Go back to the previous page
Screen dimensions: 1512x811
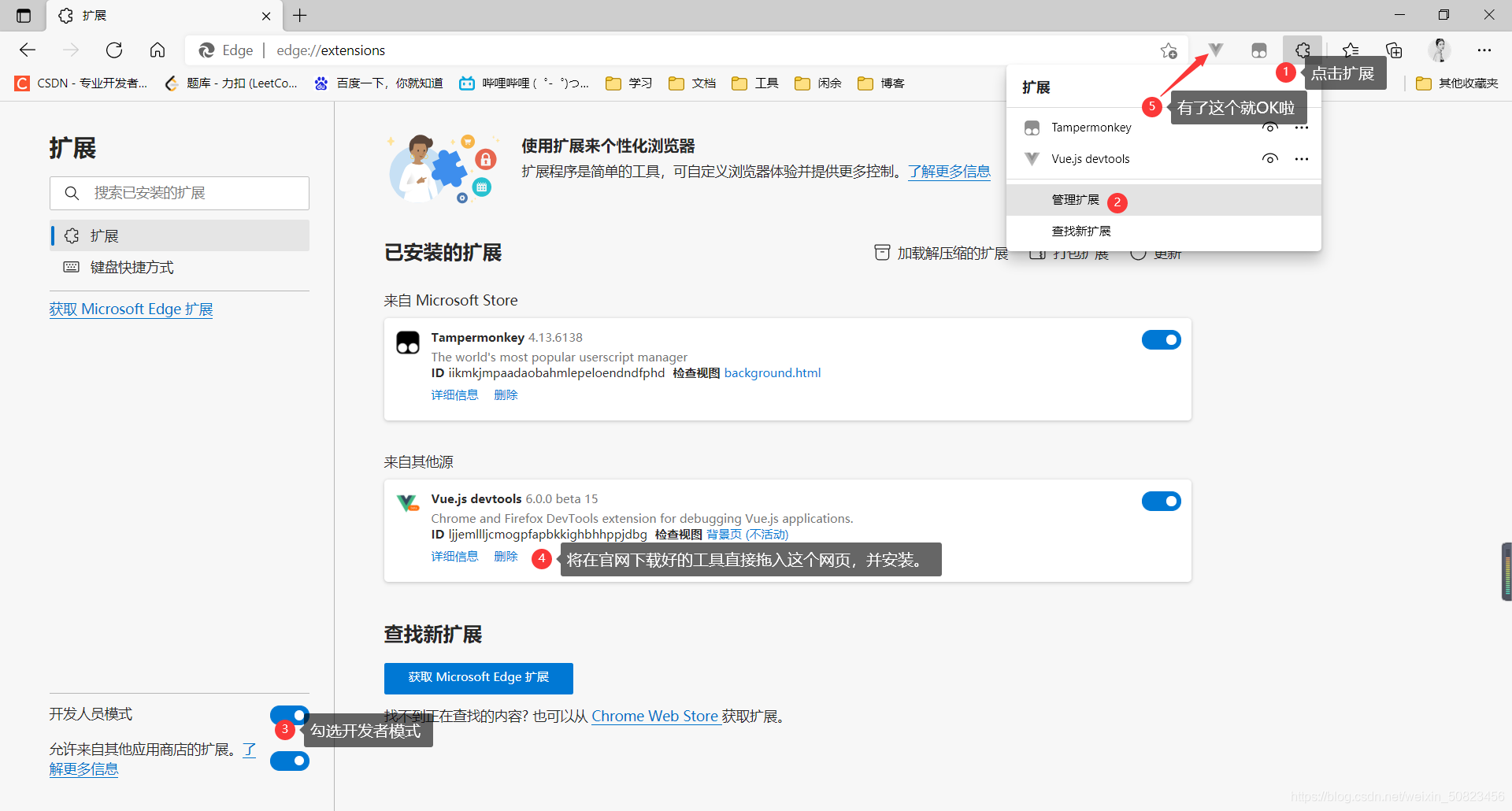pyautogui.click(x=28, y=50)
